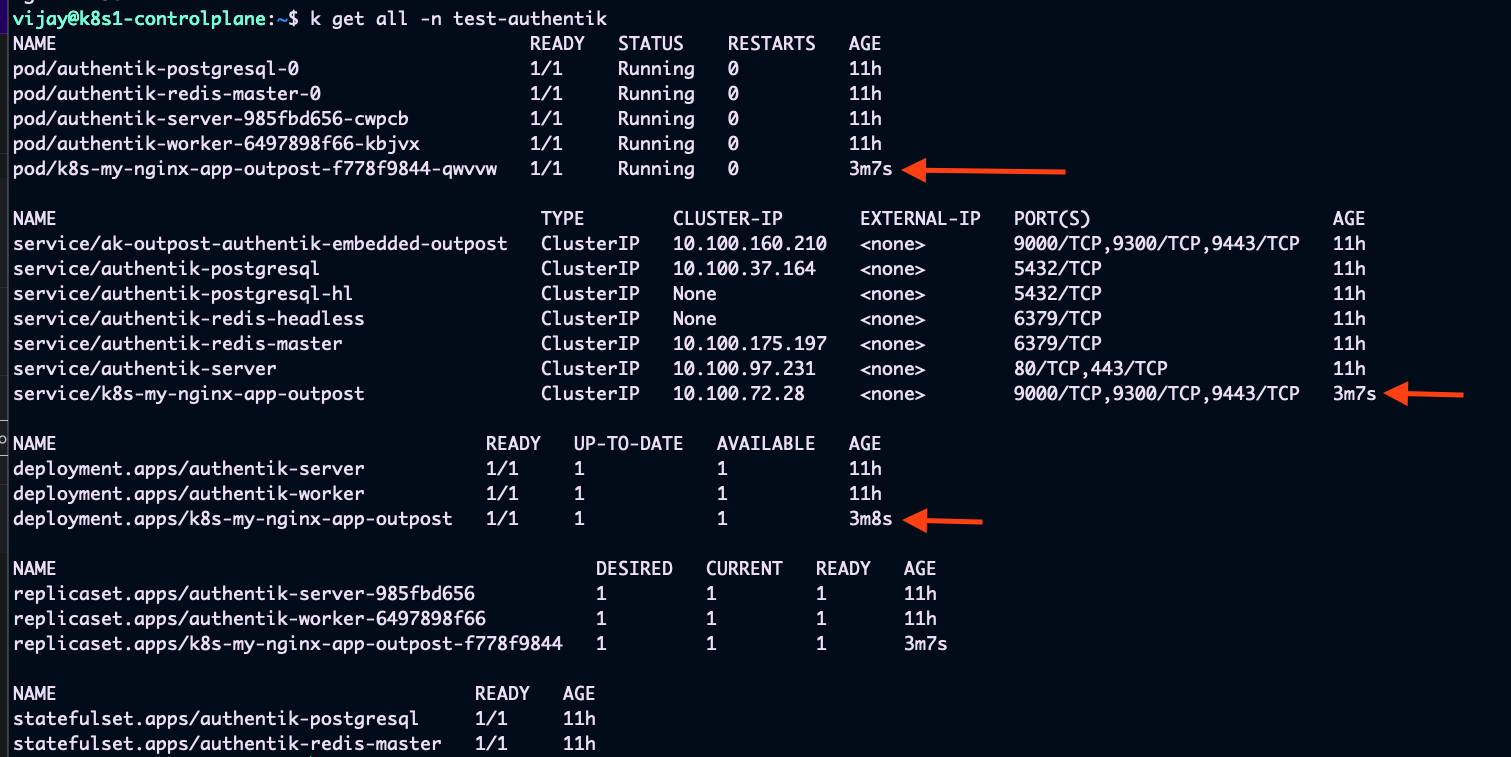The width and height of the screenshot is (1511, 757).
Task: Click replicaset.apps/authentik-server-985fbd656 entry
Action: tap(244, 594)
